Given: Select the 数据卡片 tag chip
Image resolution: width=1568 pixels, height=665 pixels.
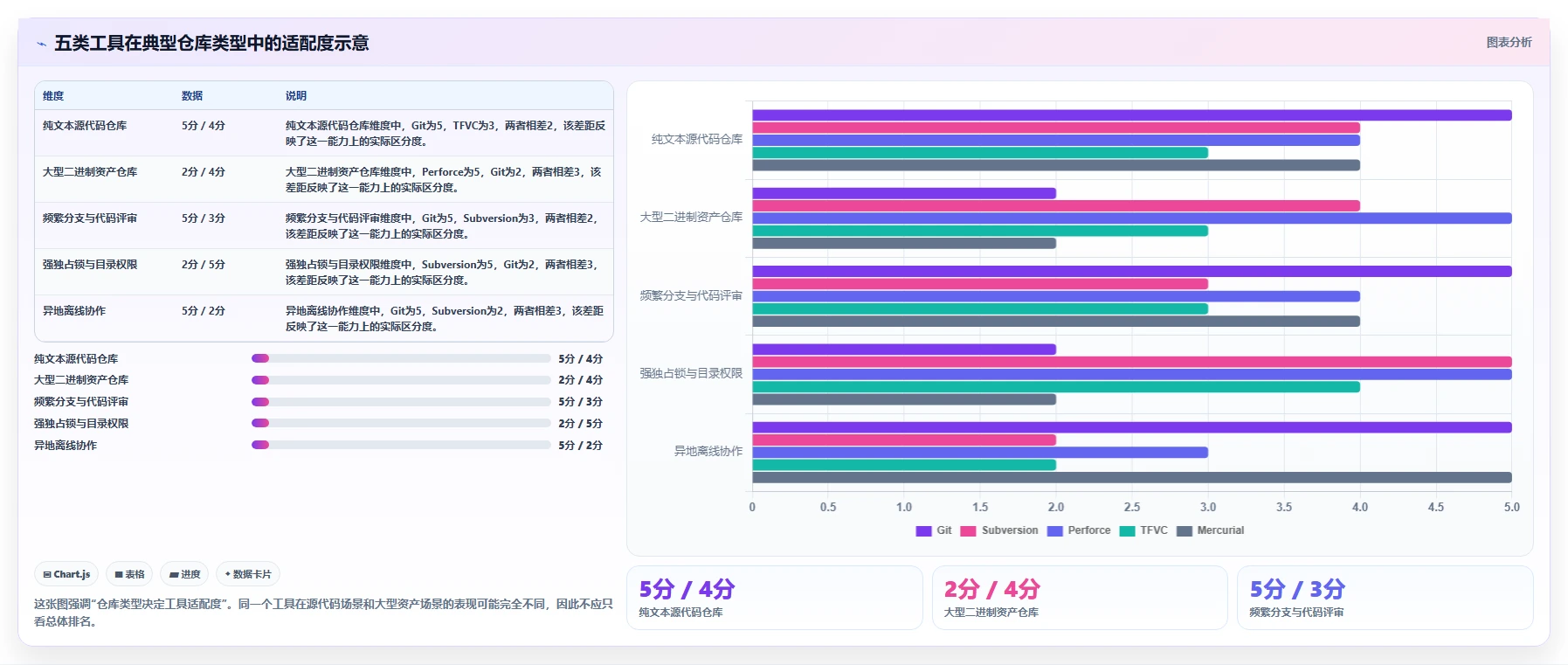Looking at the screenshot, I should [x=248, y=574].
